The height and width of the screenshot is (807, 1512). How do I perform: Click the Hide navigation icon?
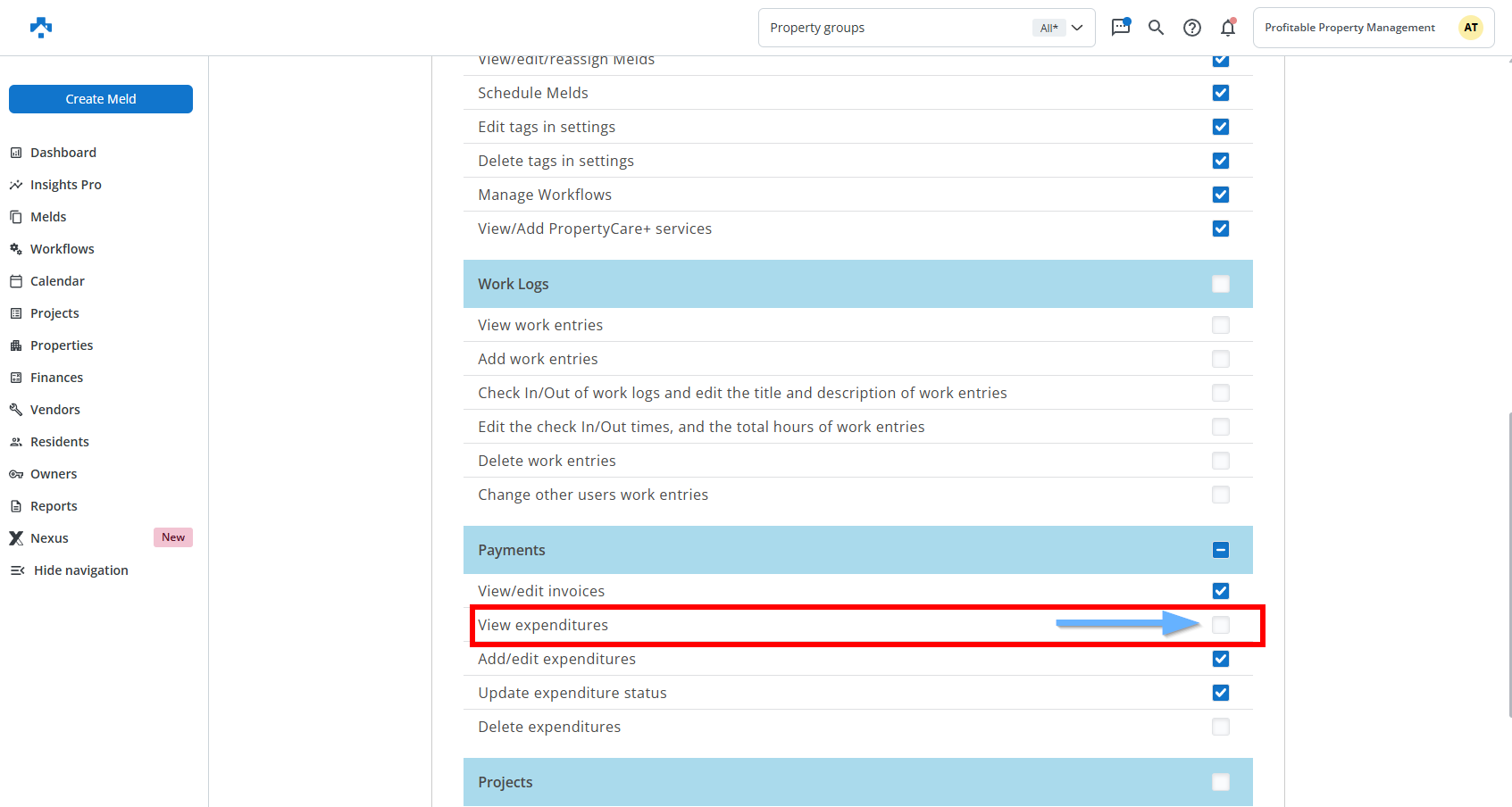[x=17, y=570]
